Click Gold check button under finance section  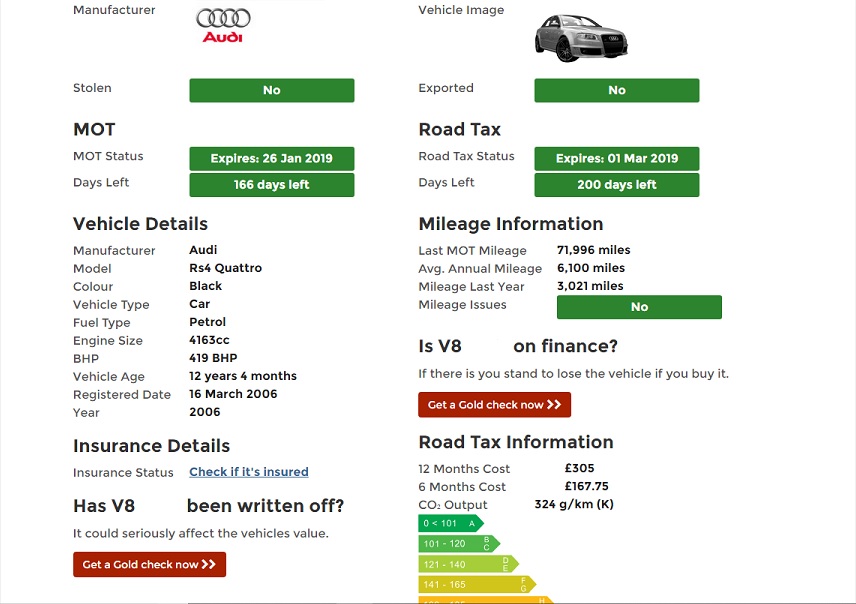point(495,405)
